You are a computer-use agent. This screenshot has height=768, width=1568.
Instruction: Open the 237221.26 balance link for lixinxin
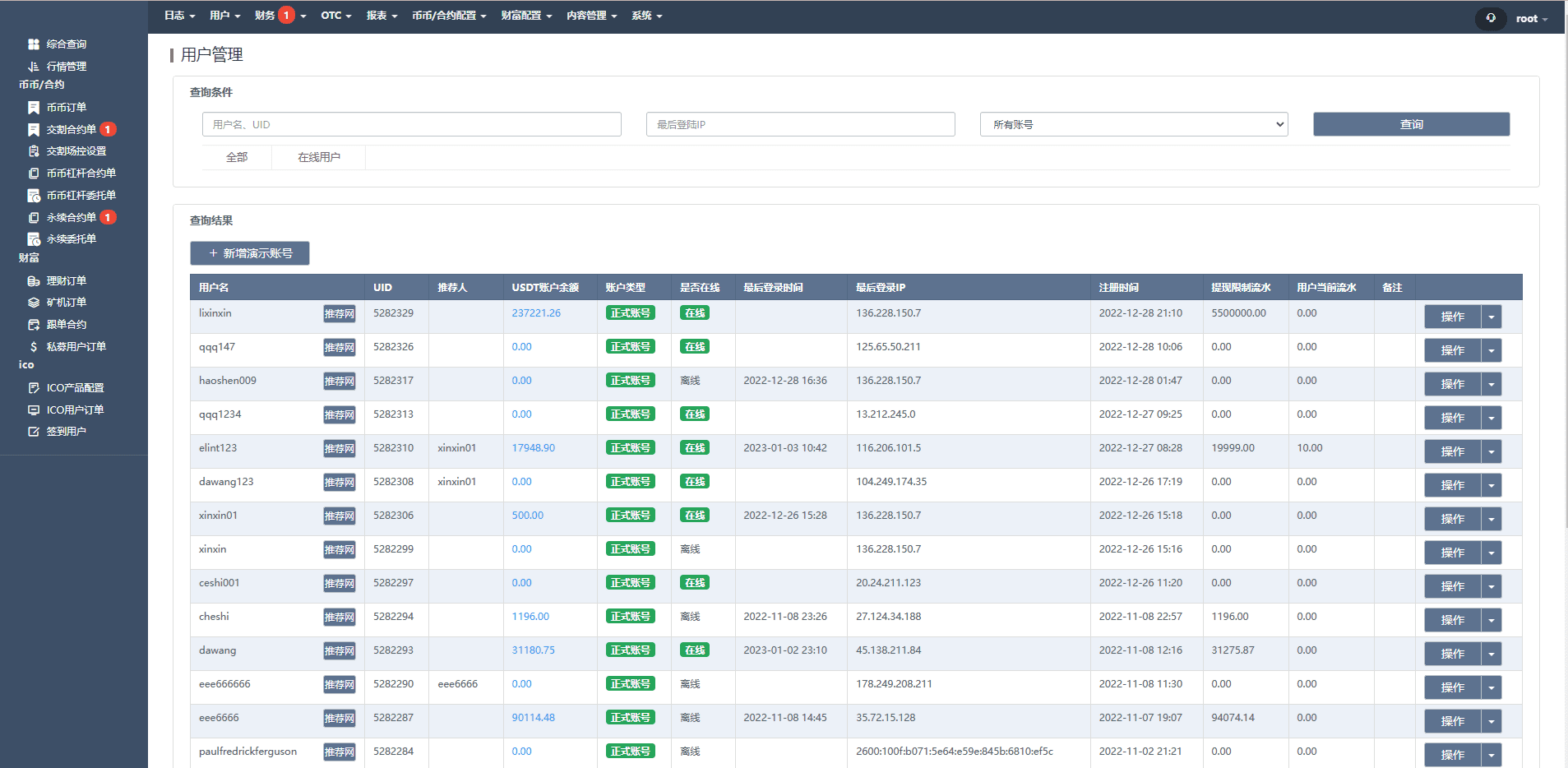(x=536, y=313)
